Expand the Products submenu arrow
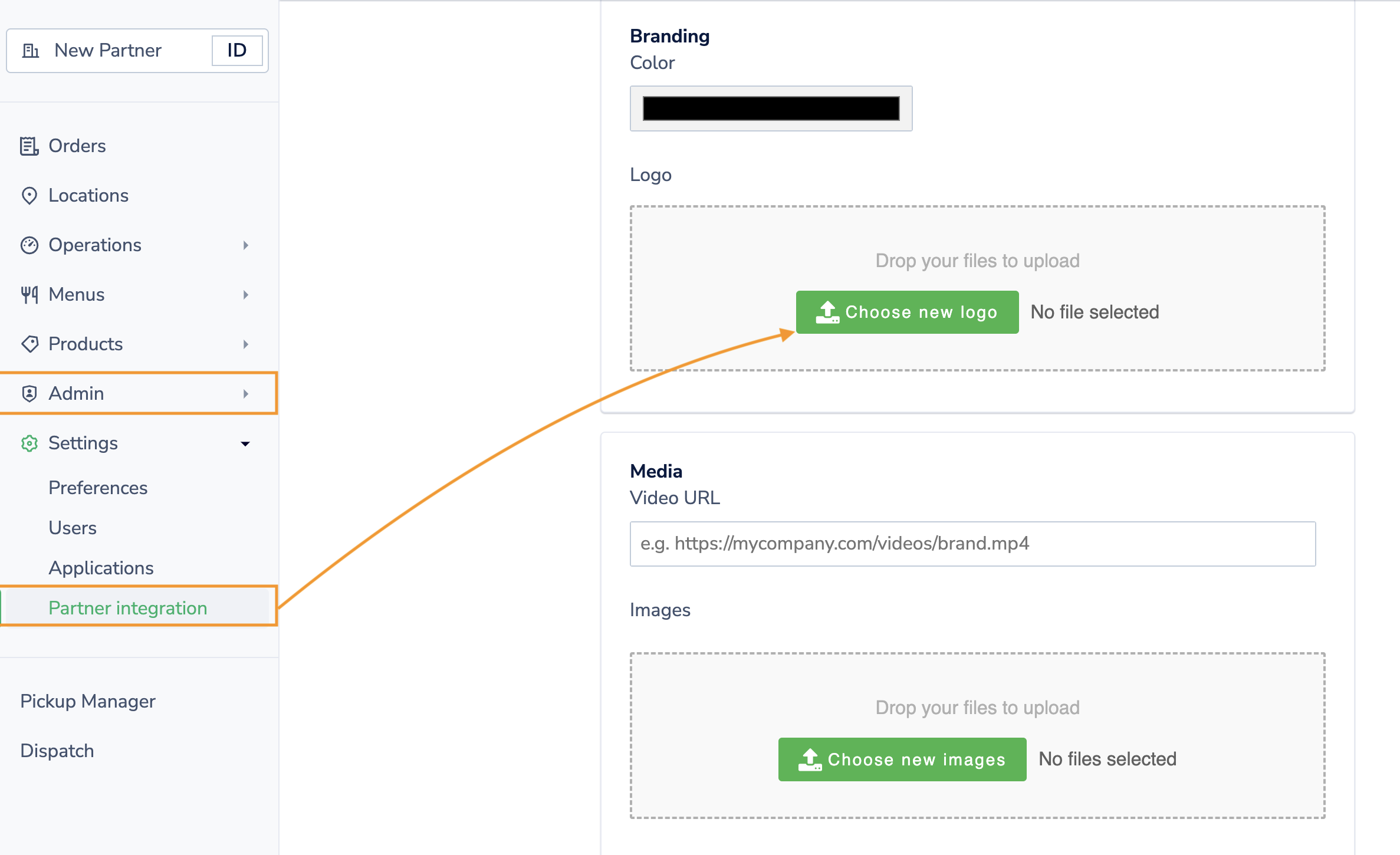This screenshot has width=1400, height=855. 246,344
